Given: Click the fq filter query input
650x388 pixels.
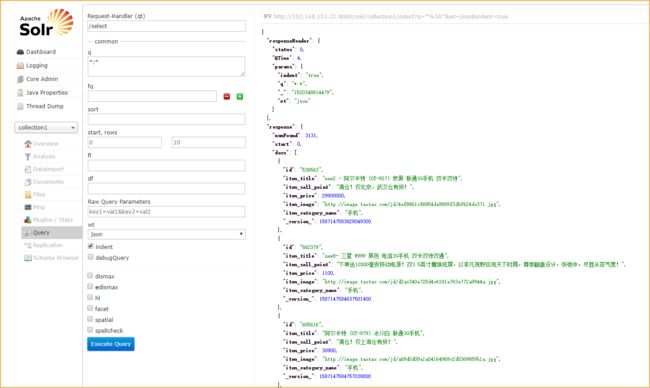Looking at the screenshot, I should point(152,96).
